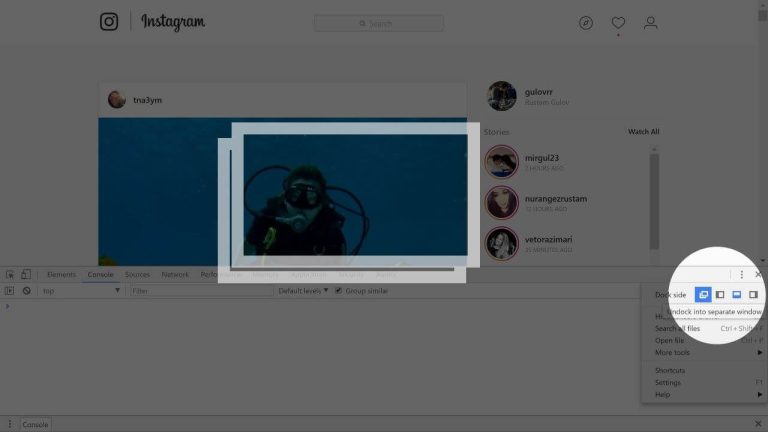
Task: Open the DevTools three-dot customize menu
Action: pyautogui.click(x=742, y=275)
